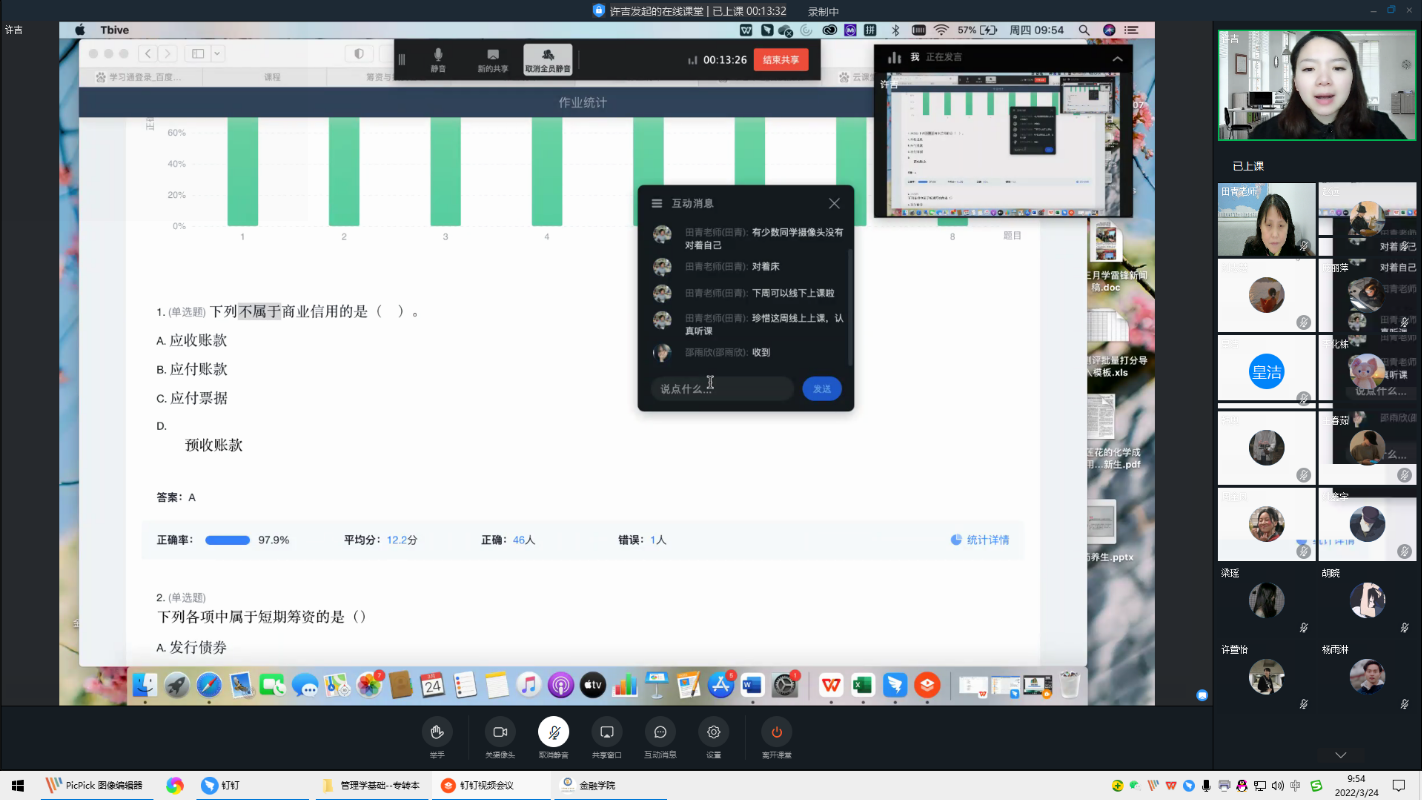The width and height of the screenshot is (1422, 800).
Task: Launch Safari from the Dock
Action: point(209,685)
